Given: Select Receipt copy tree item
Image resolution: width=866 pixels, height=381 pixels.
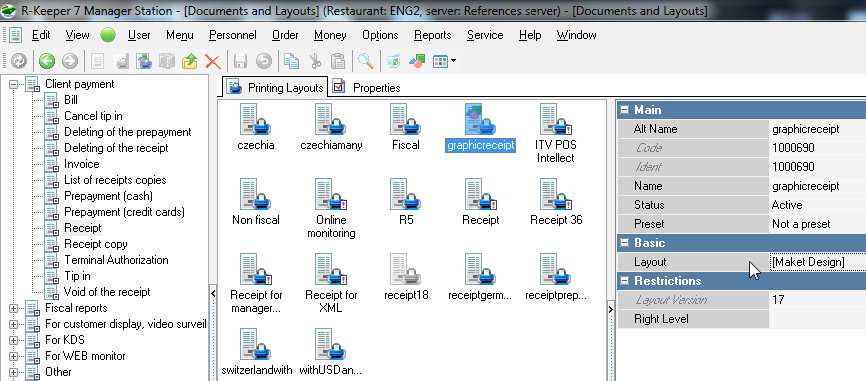Looking at the screenshot, I should (x=96, y=245).
